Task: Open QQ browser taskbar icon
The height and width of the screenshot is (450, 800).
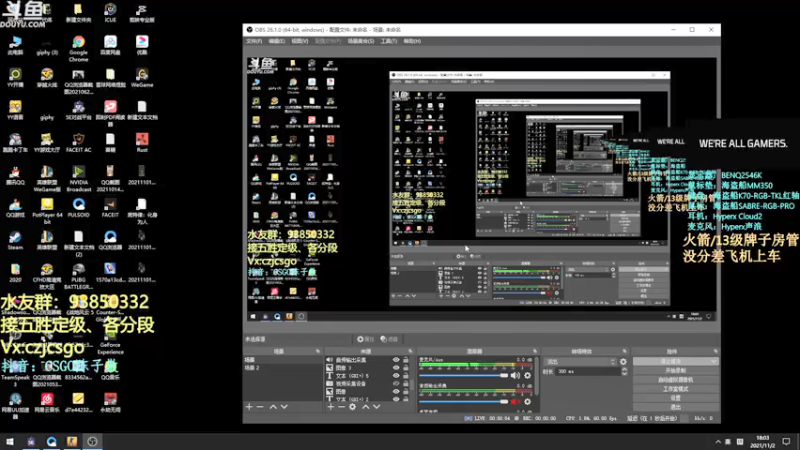Action: pos(51,441)
